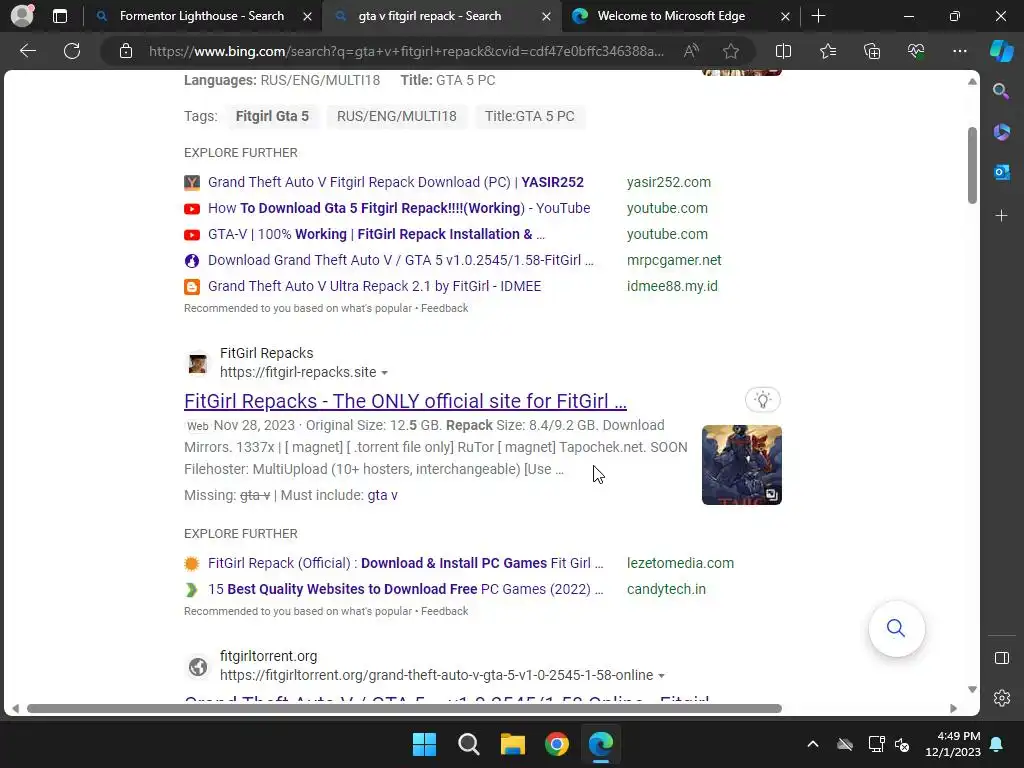The height and width of the screenshot is (768, 1024).
Task: Open the Windows Start button
Action: click(x=424, y=744)
